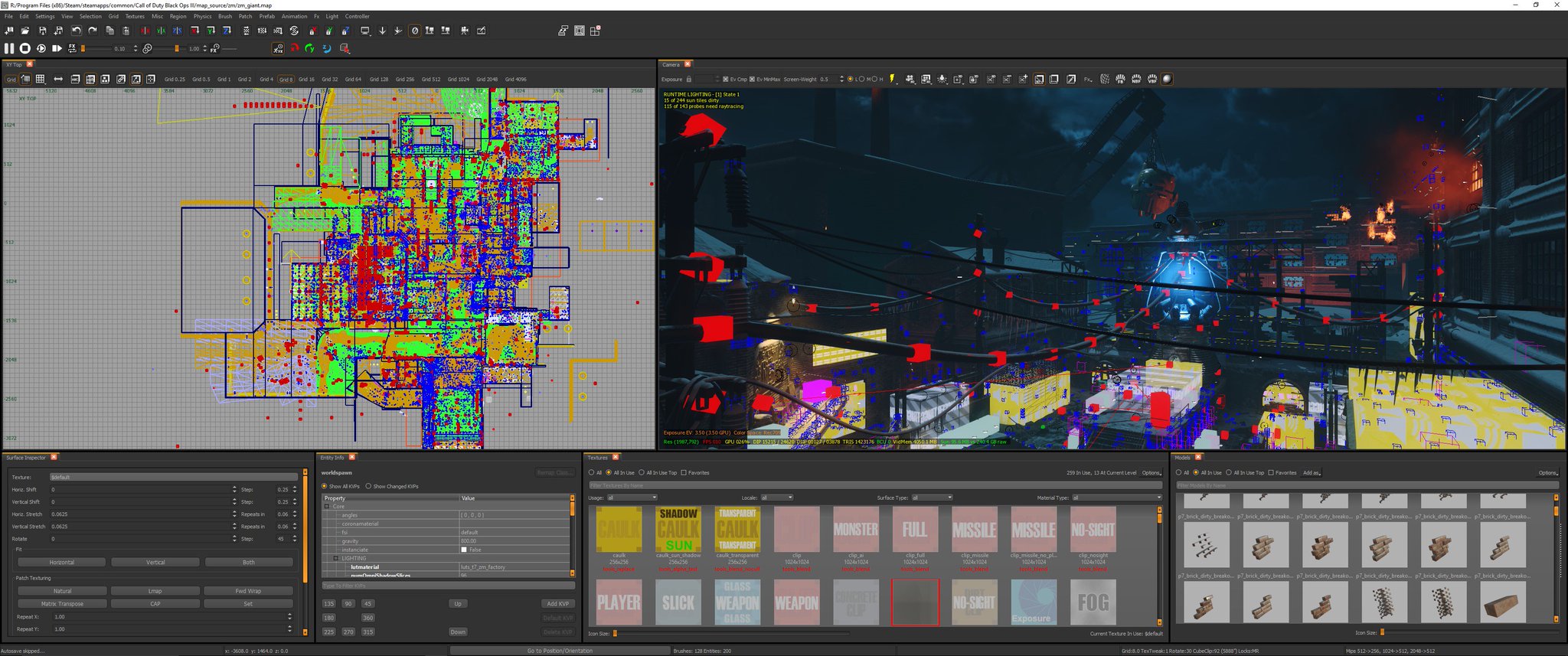Click the blue Z rotation arrow icon
This screenshot has width=1568, height=656.
326,48
